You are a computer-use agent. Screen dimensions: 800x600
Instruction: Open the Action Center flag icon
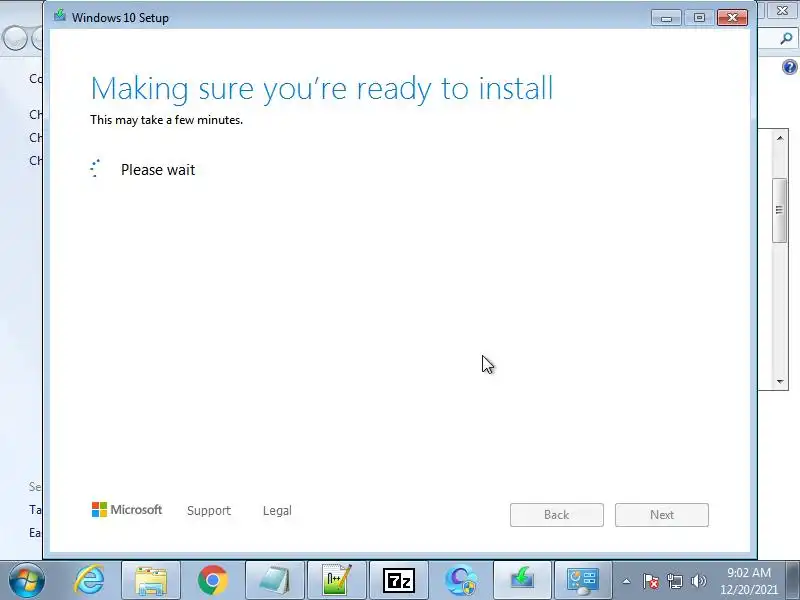(x=651, y=581)
